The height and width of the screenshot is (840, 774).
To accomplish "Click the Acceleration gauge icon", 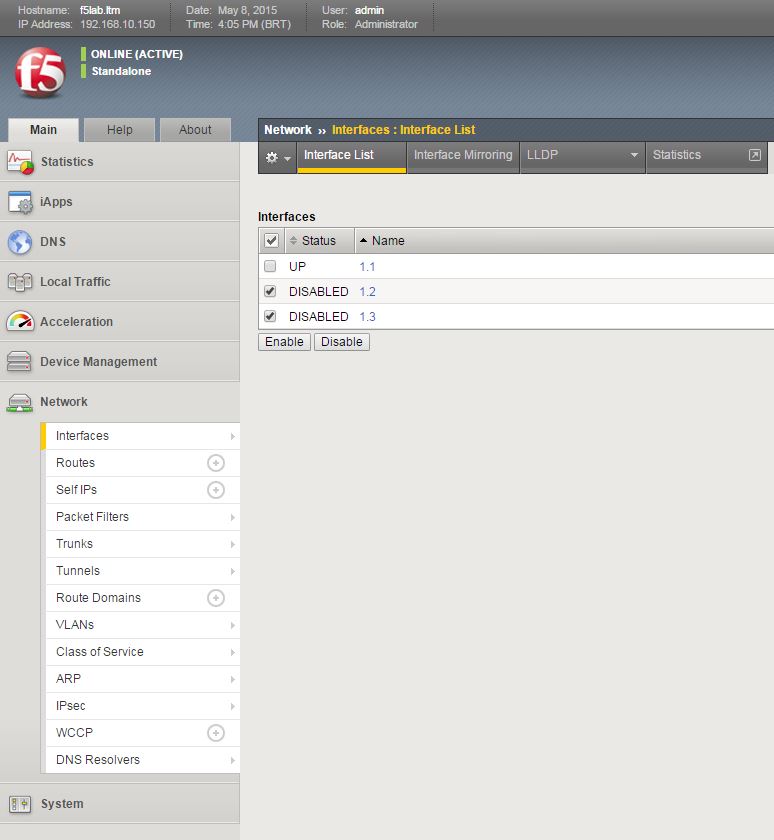I will pos(20,322).
